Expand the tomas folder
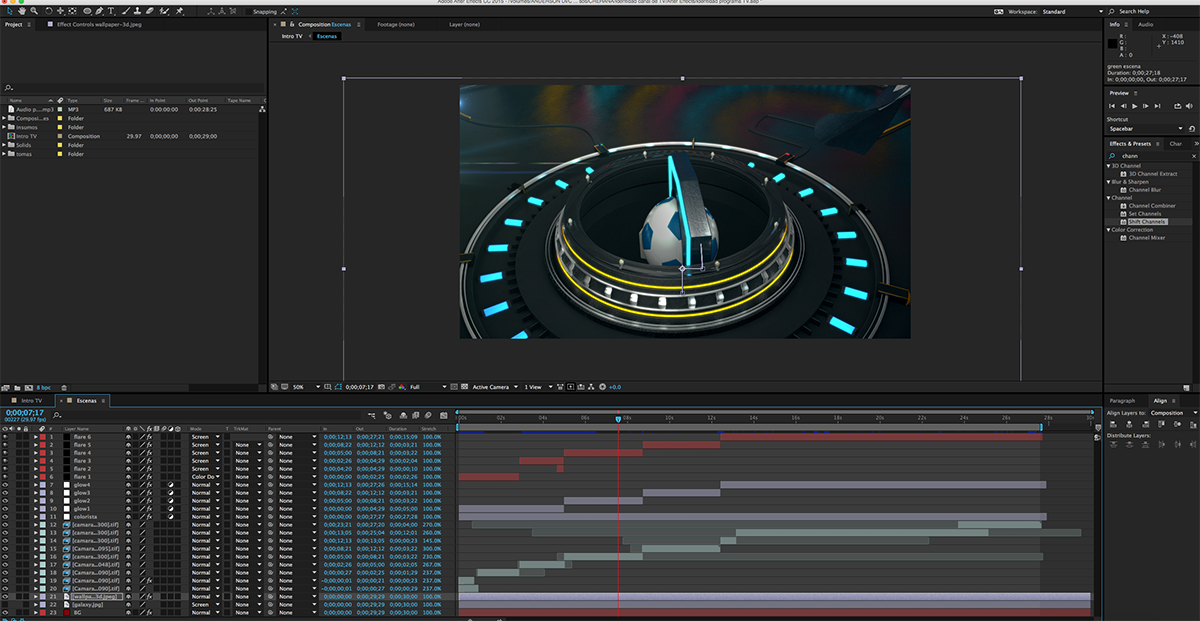 [x=5, y=154]
